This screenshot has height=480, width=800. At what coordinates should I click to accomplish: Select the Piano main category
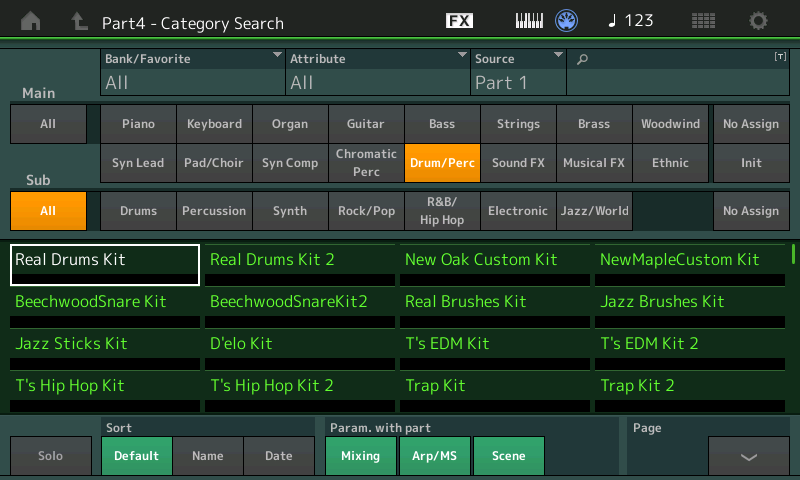click(x=138, y=124)
